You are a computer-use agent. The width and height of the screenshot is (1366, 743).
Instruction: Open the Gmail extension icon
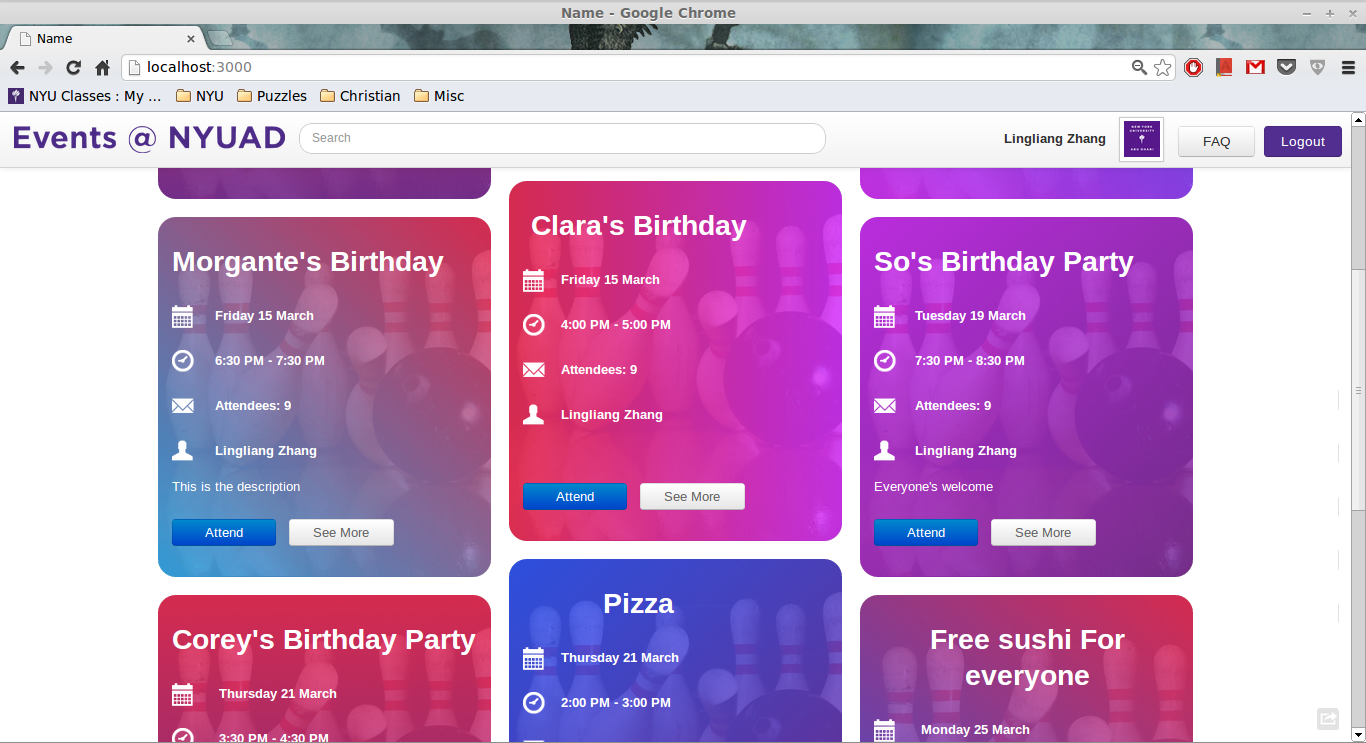pyautogui.click(x=1255, y=67)
